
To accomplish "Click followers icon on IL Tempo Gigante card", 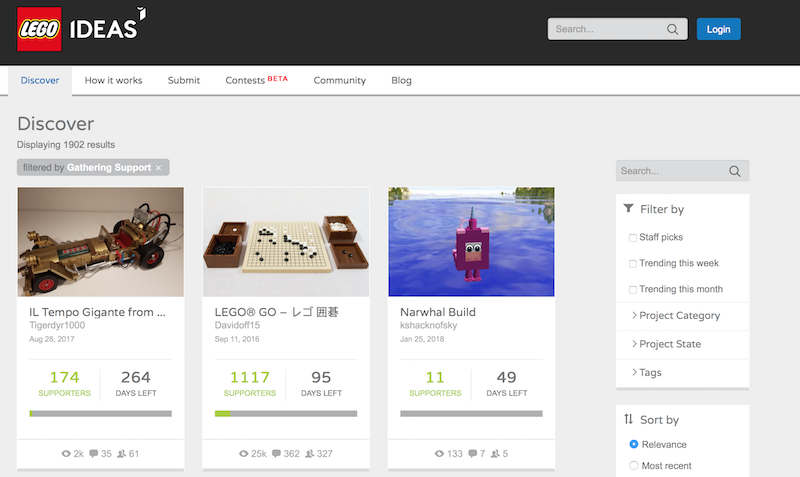I will (121, 454).
